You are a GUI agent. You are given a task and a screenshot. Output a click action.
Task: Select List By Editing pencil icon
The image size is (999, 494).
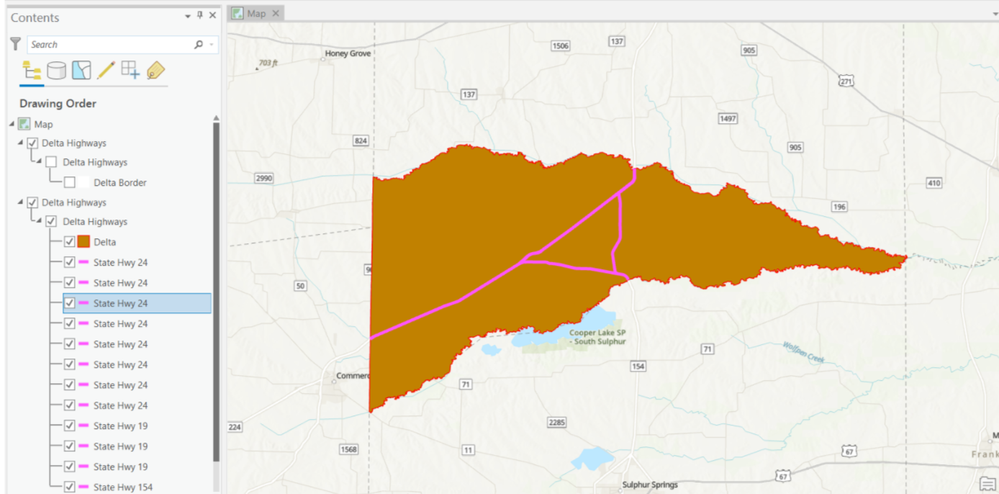106,70
